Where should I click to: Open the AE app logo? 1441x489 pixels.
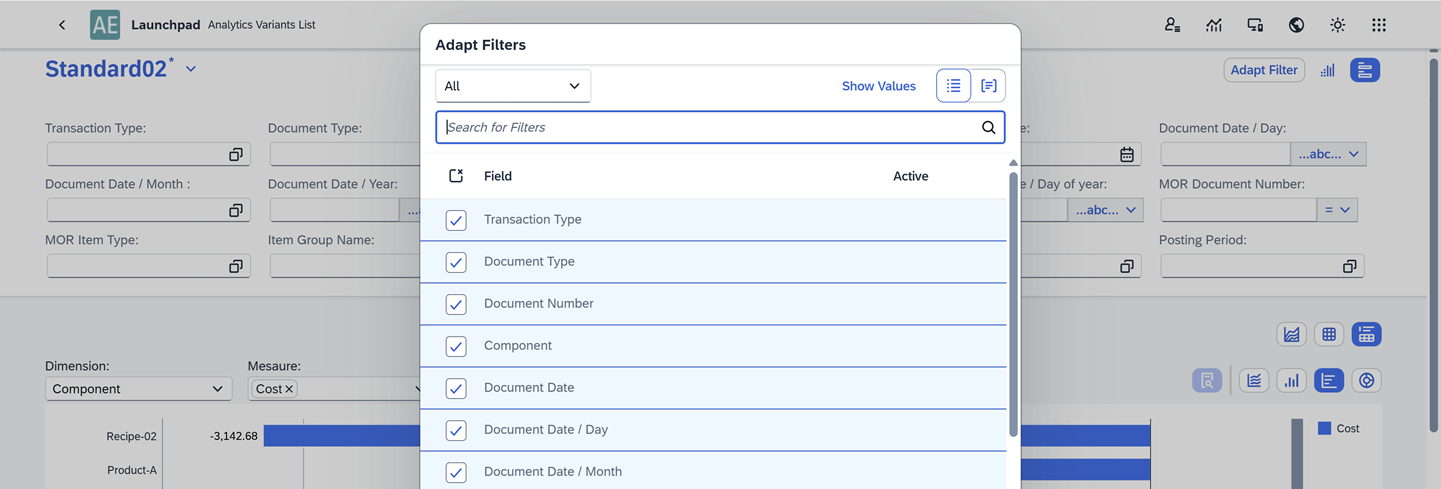coord(105,25)
